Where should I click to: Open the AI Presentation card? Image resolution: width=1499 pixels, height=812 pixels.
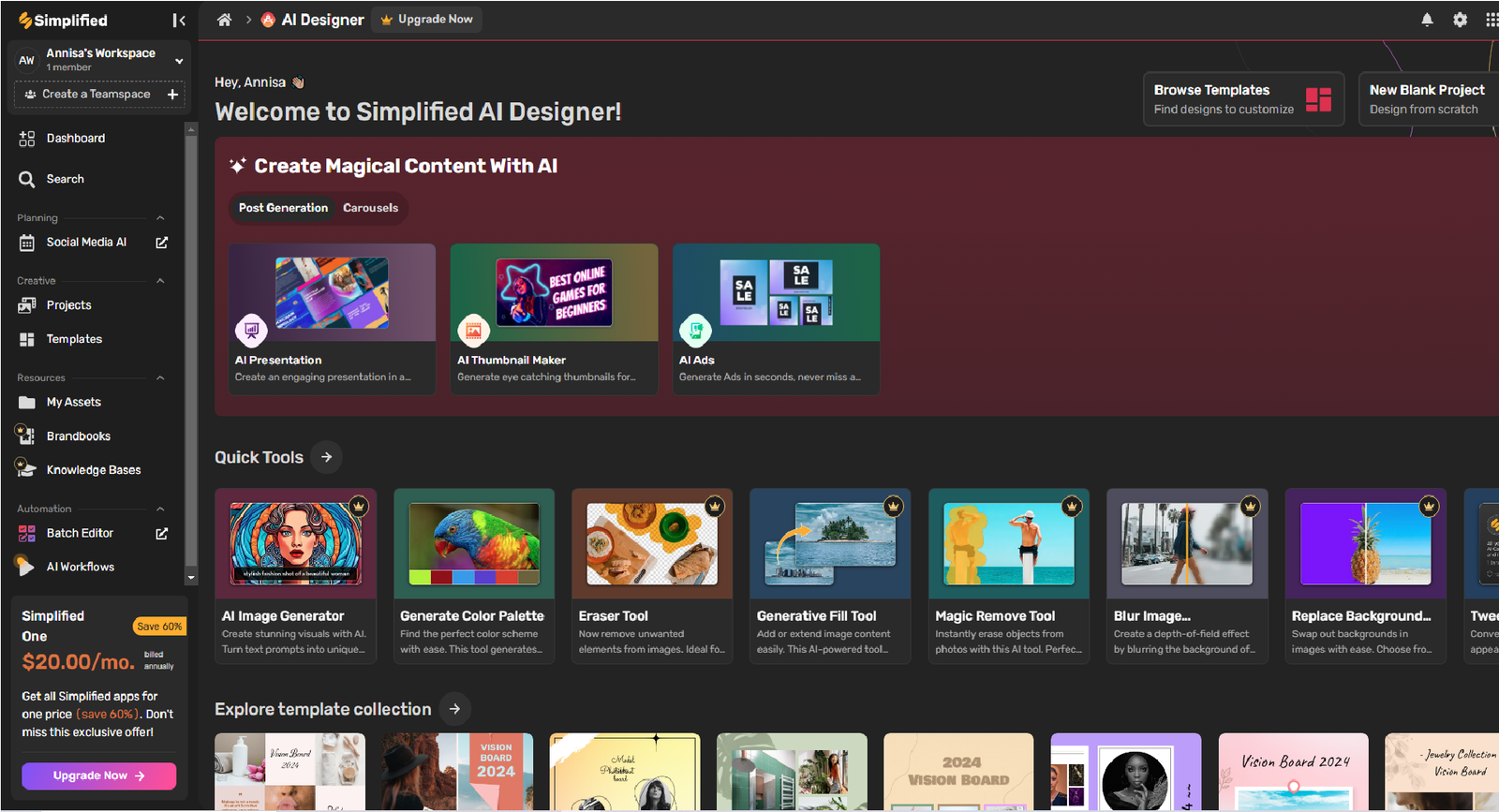tap(332, 319)
